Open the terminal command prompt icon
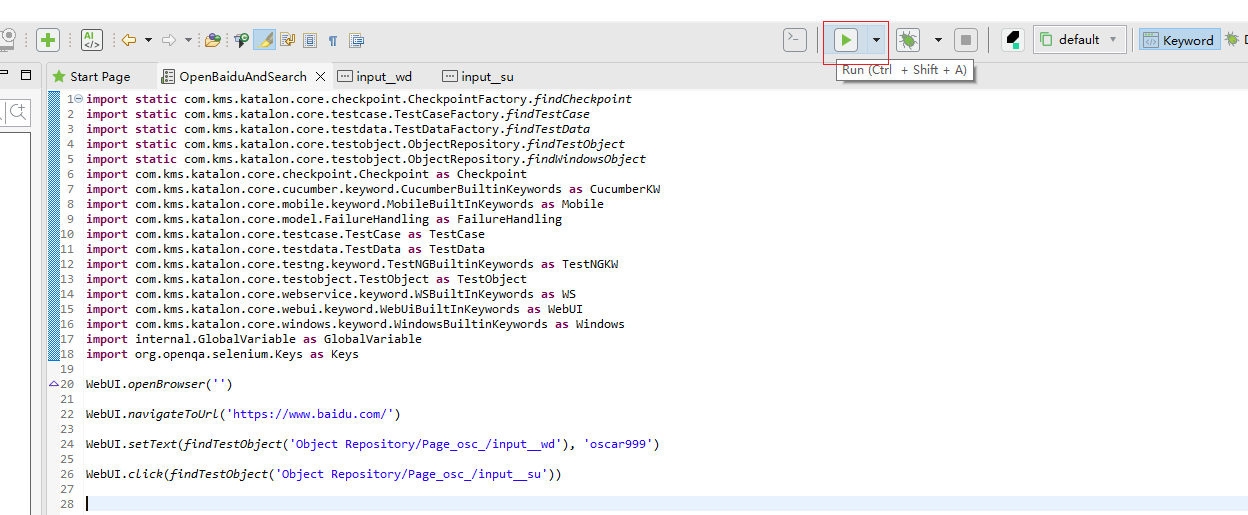Image resolution: width=1248 pixels, height=515 pixels. point(794,39)
